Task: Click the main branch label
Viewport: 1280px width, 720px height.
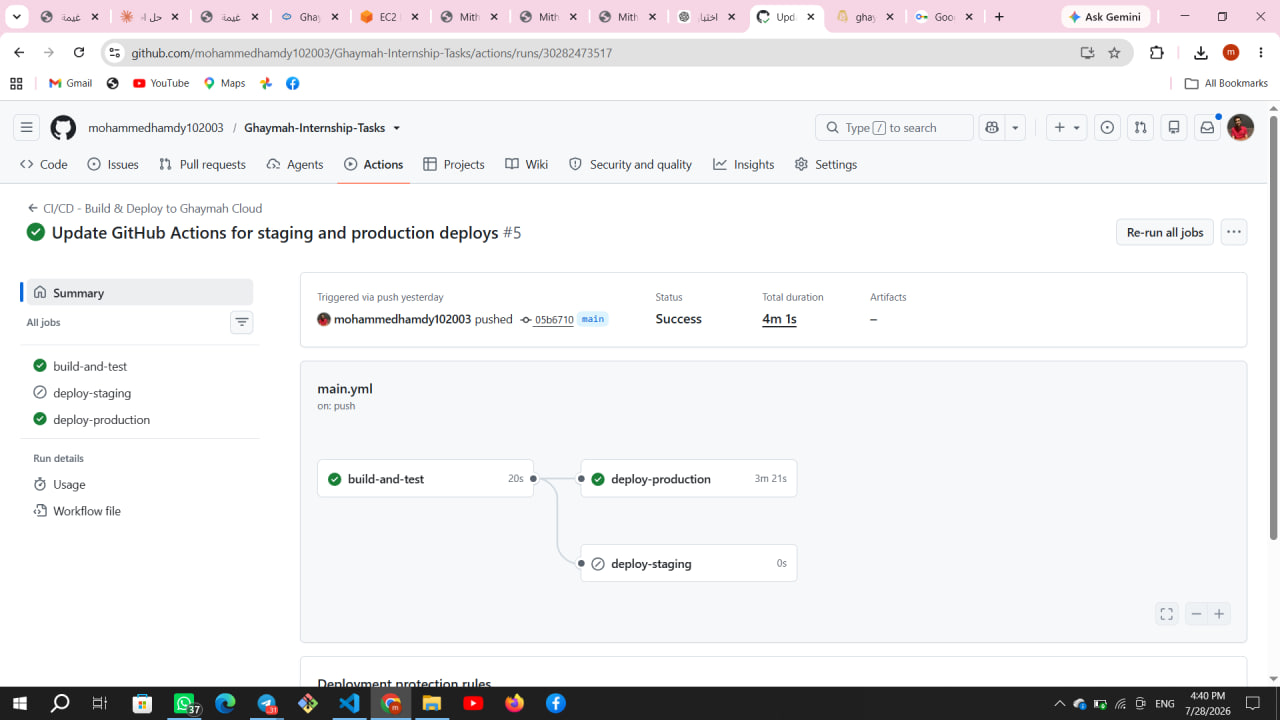Action: (593, 319)
